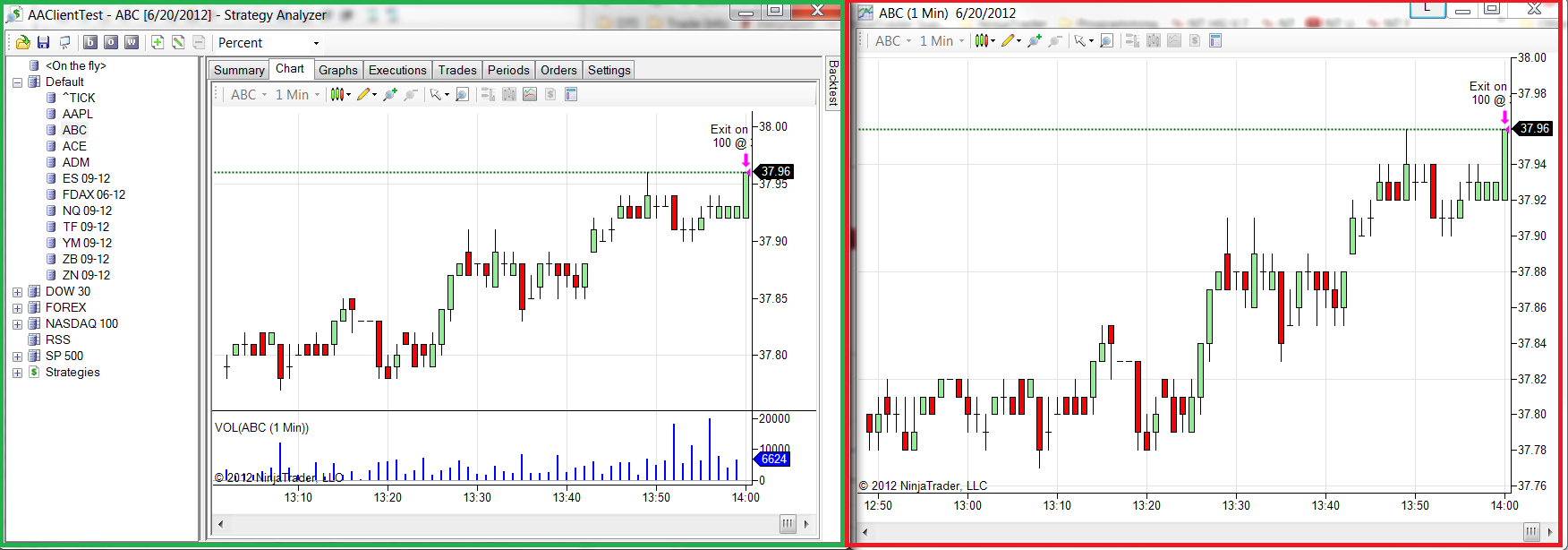Click the indicators chart icon in Strategy Analyzer chart toolbar

[x=530, y=94]
